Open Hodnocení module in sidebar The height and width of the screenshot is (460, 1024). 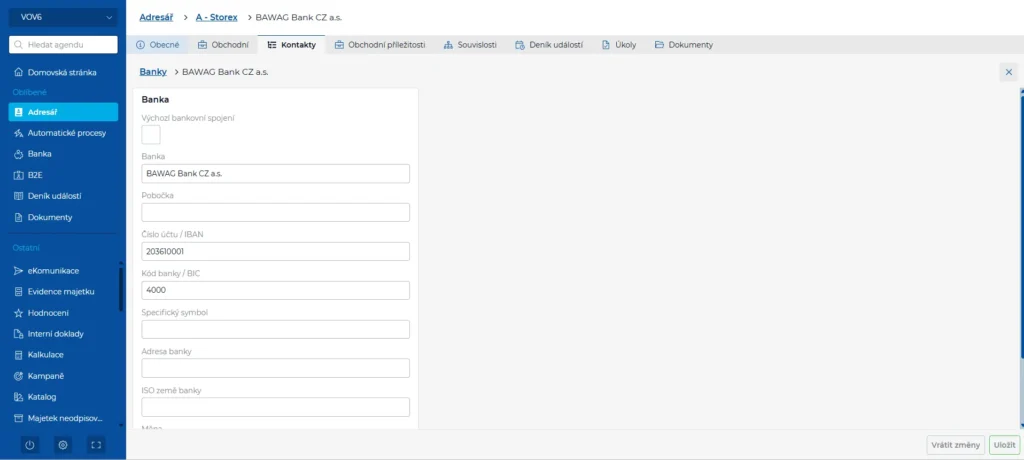pyautogui.click(x=49, y=313)
